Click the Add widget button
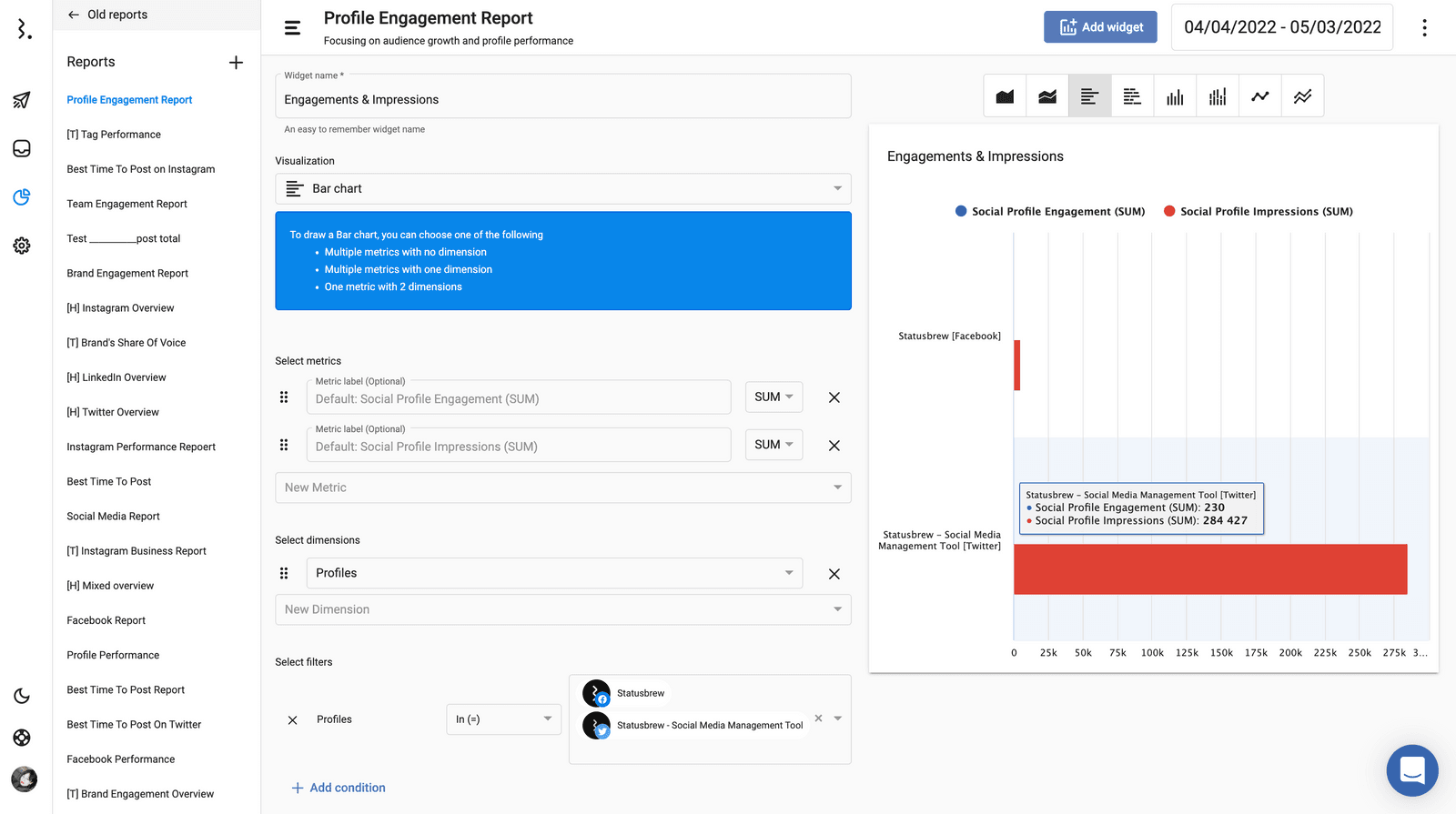The height and width of the screenshot is (814, 1456). (x=1099, y=27)
